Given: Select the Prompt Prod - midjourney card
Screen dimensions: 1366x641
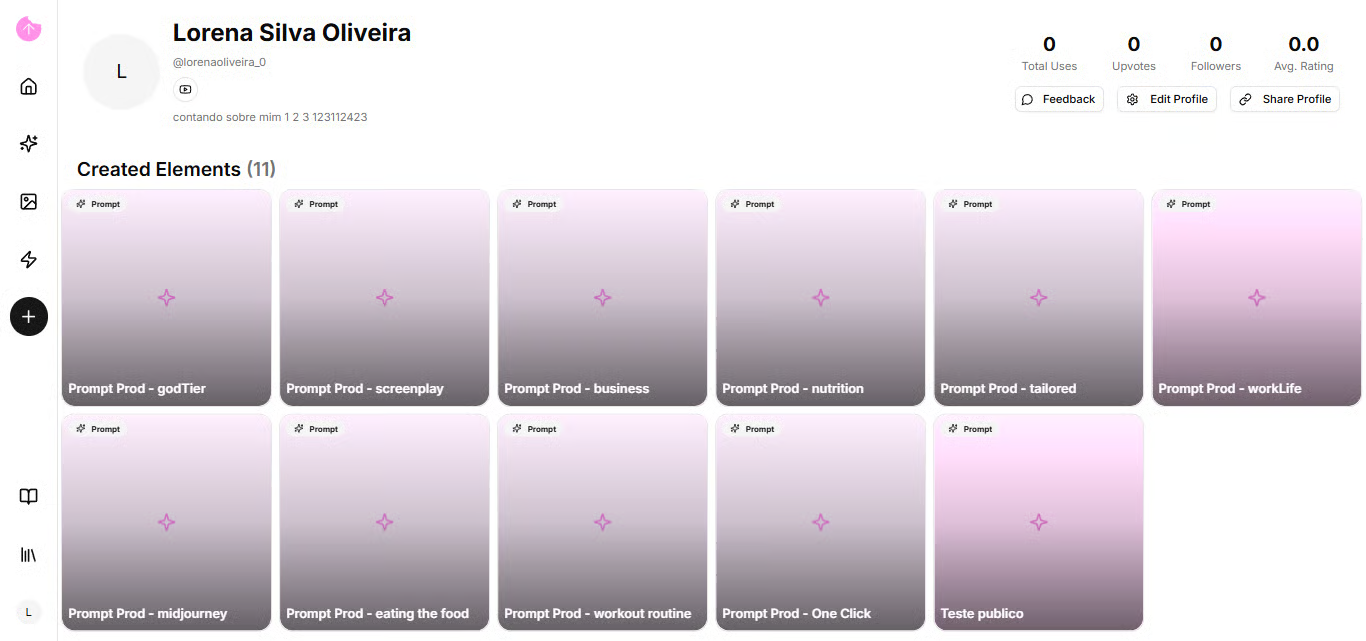Looking at the screenshot, I should pyautogui.click(x=166, y=522).
